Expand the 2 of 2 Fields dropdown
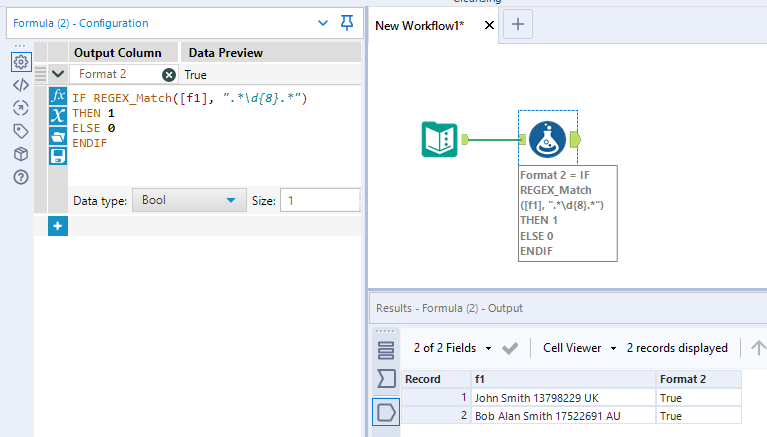Viewport: 767px width, 437px height. pyautogui.click(x=453, y=348)
